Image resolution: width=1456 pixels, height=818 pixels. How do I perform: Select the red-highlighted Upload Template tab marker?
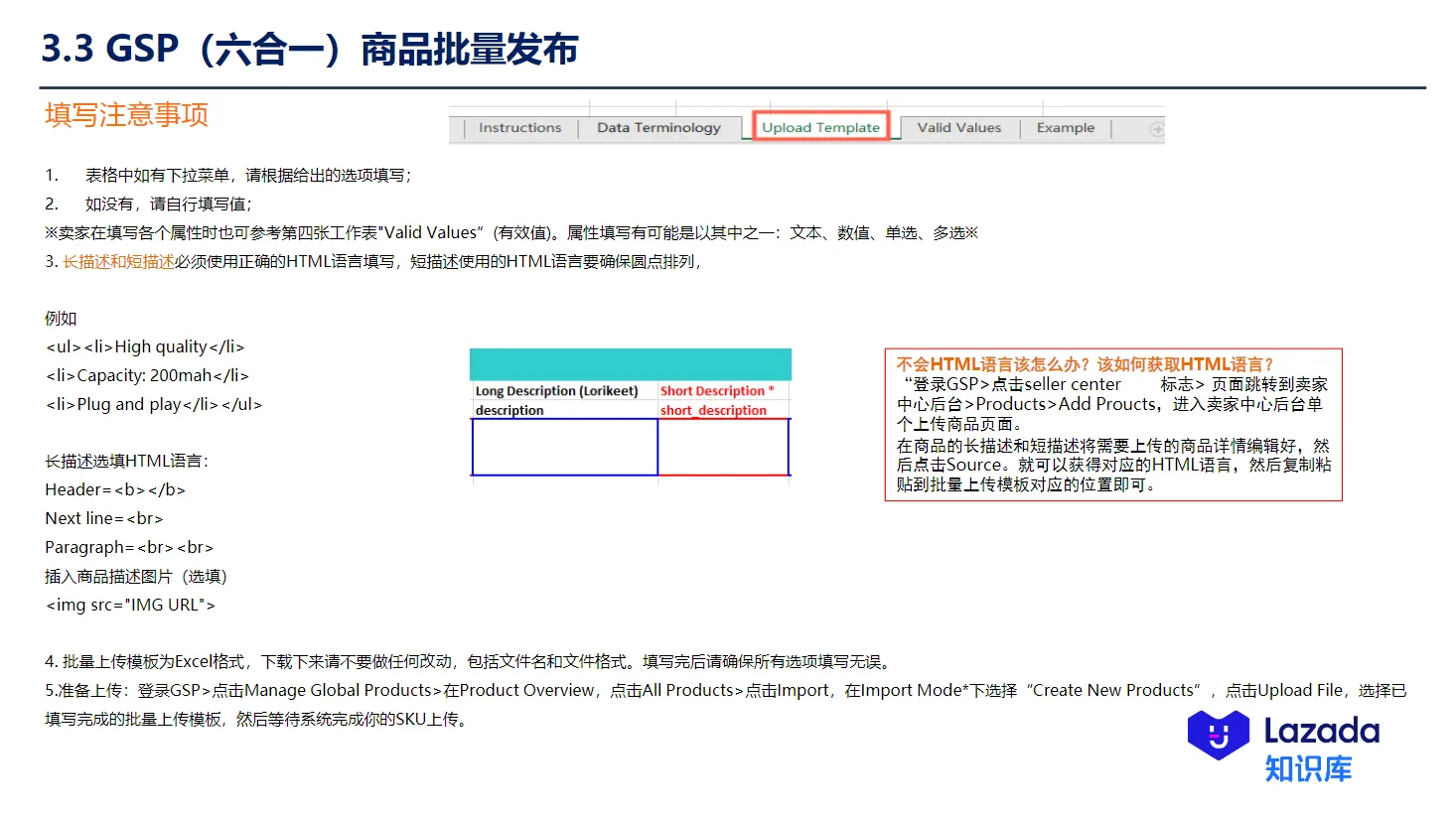click(x=821, y=126)
